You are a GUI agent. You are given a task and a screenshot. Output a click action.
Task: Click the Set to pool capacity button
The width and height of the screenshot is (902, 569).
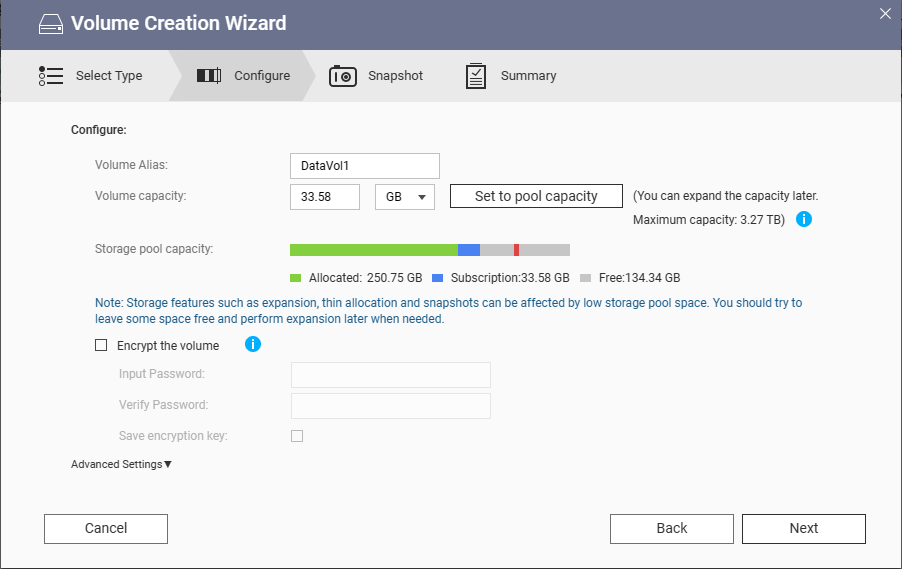pos(536,196)
